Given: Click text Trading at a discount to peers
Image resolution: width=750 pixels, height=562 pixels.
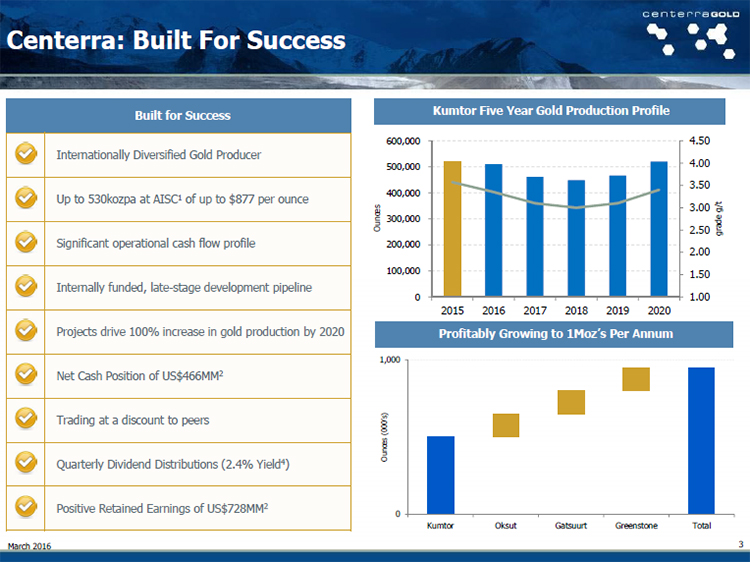Looking at the screenshot, I should pyautogui.click(x=133, y=420).
